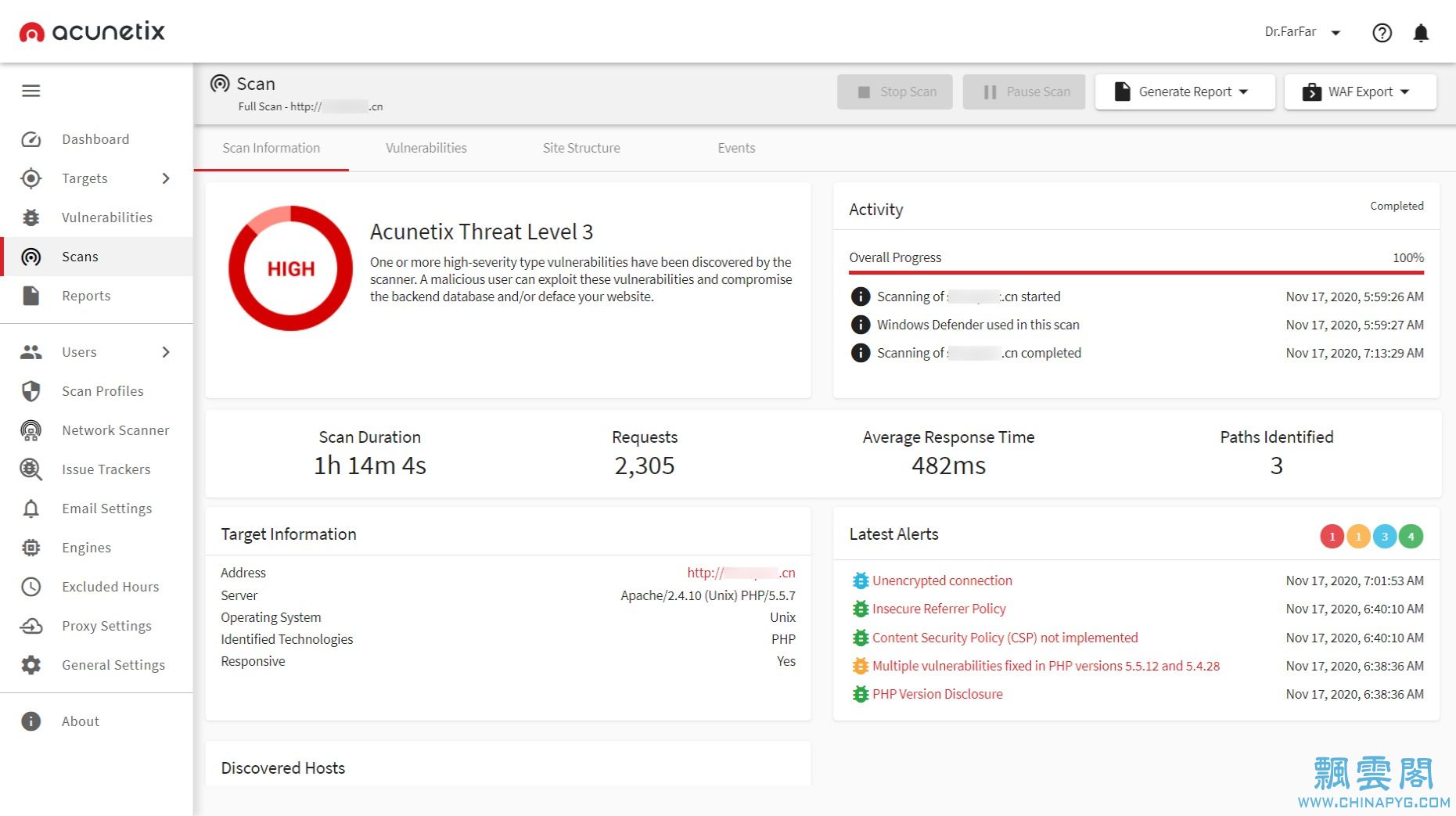
Task: Switch to the Site Structure tab
Action: (581, 148)
